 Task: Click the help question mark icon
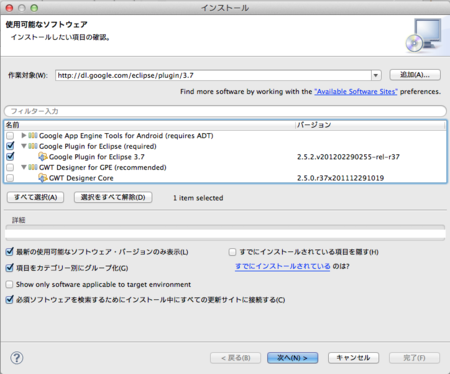[x=17, y=358]
